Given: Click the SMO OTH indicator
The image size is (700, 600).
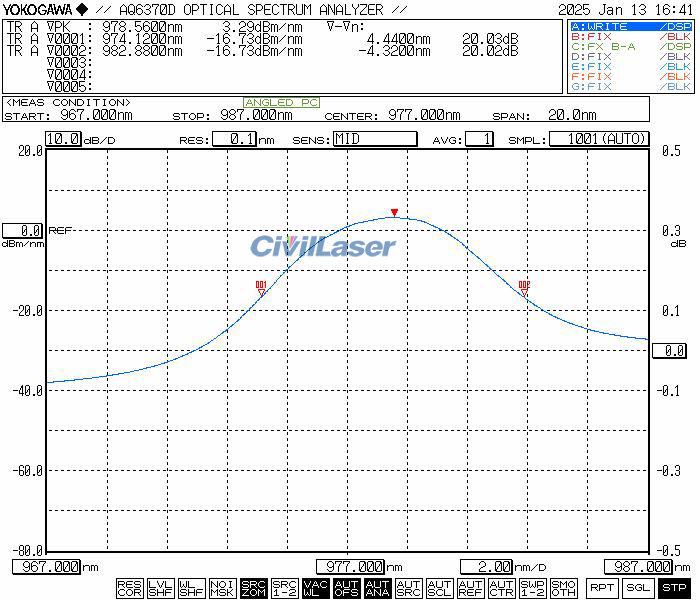Looking at the screenshot, I should (564, 588).
